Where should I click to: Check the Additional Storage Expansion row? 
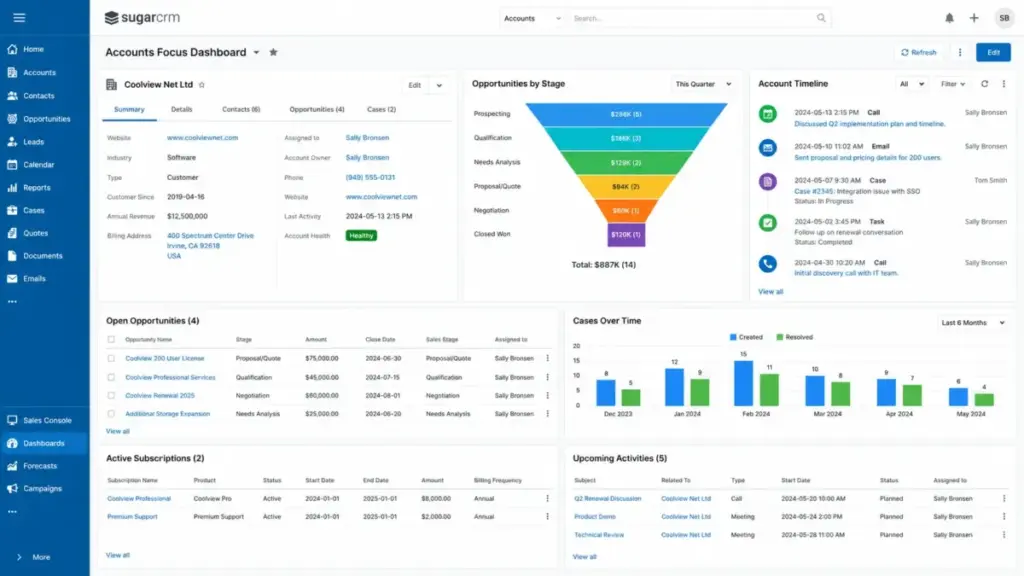111,414
